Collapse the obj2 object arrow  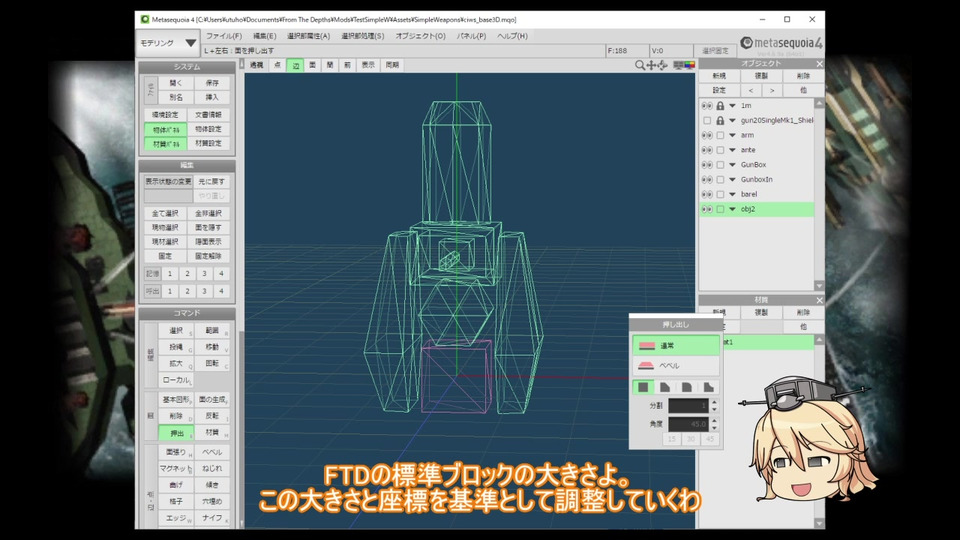pyautogui.click(x=732, y=209)
